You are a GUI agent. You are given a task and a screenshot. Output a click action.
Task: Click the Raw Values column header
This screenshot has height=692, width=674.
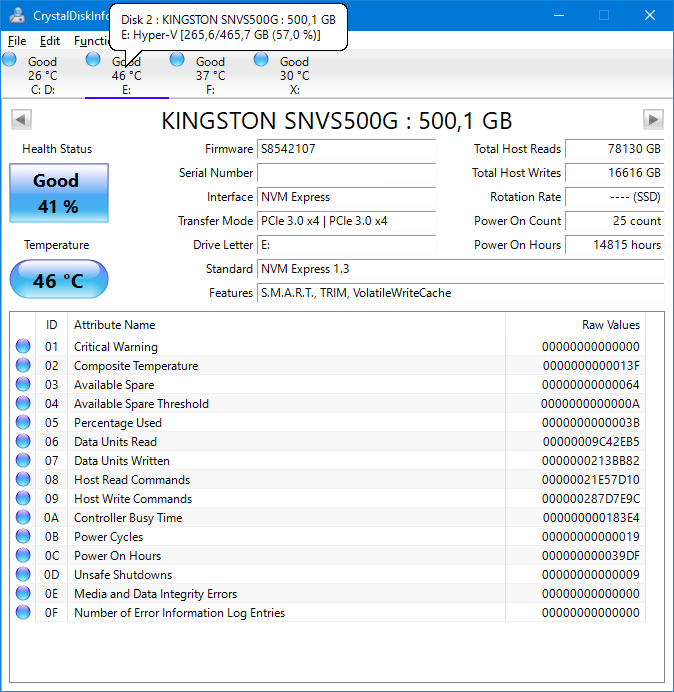click(x=575, y=325)
